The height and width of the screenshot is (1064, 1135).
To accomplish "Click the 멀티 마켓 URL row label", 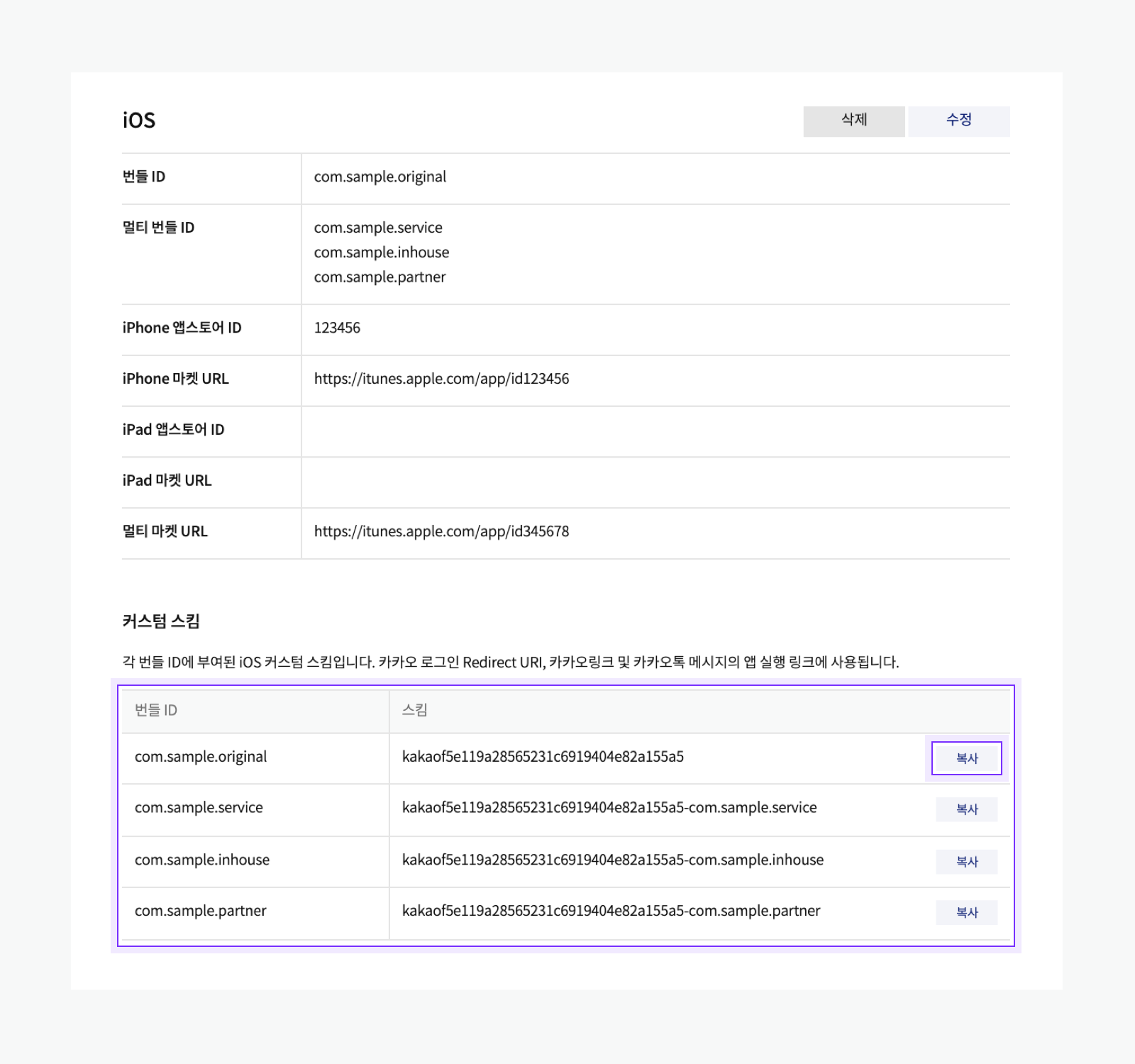I will (x=165, y=531).
